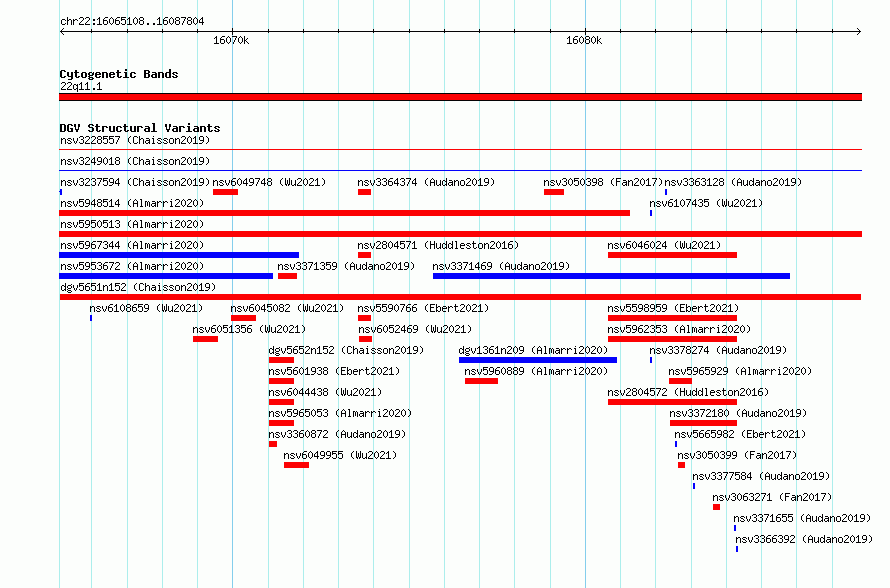The width and height of the screenshot is (890, 588).
Task: Click the nsv5967344 (Almarri2020) label
Action: [x=132, y=245]
